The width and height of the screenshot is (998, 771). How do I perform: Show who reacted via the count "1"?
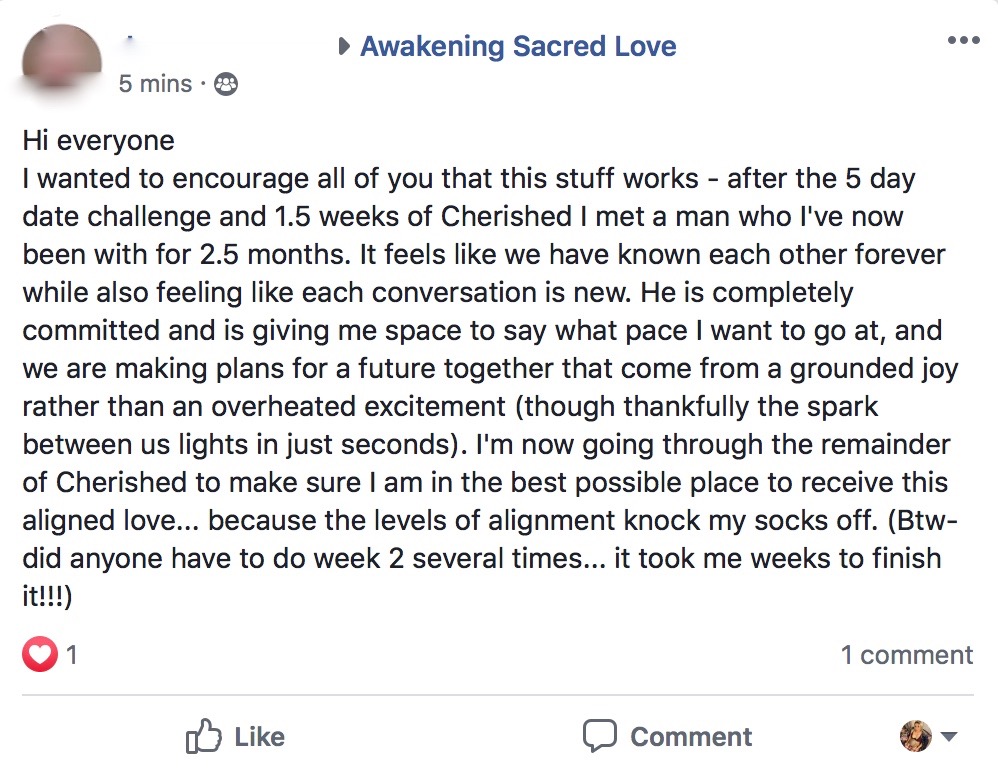click(x=72, y=655)
